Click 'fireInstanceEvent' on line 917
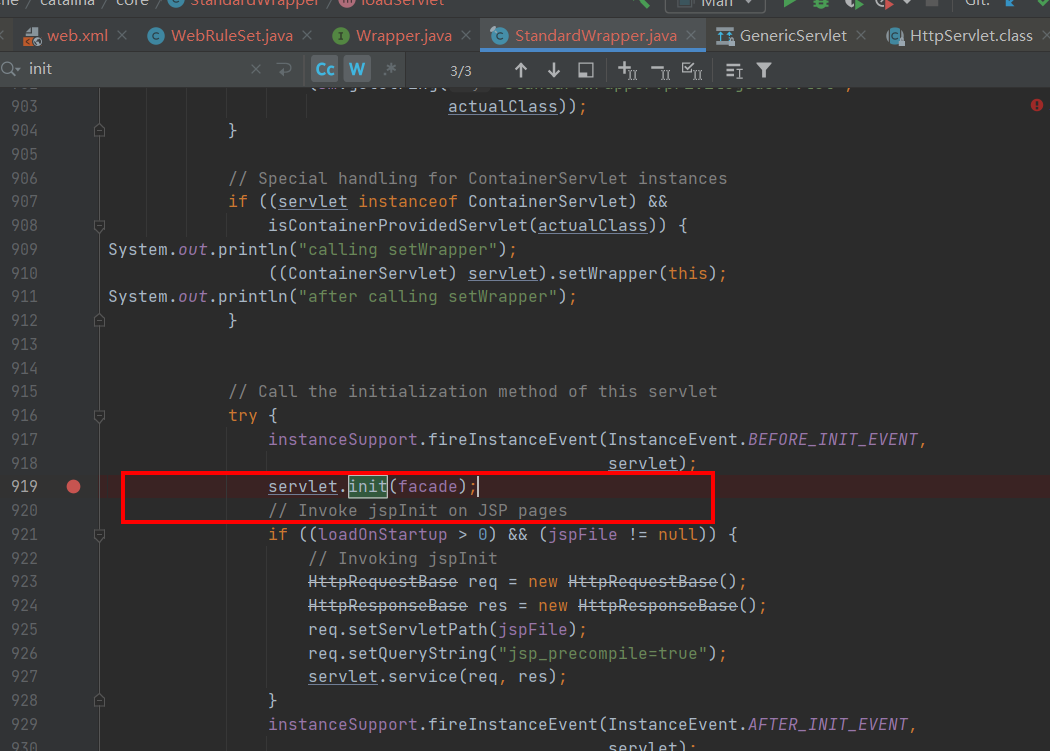Screen dimensions: 1050x751 (512, 439)
